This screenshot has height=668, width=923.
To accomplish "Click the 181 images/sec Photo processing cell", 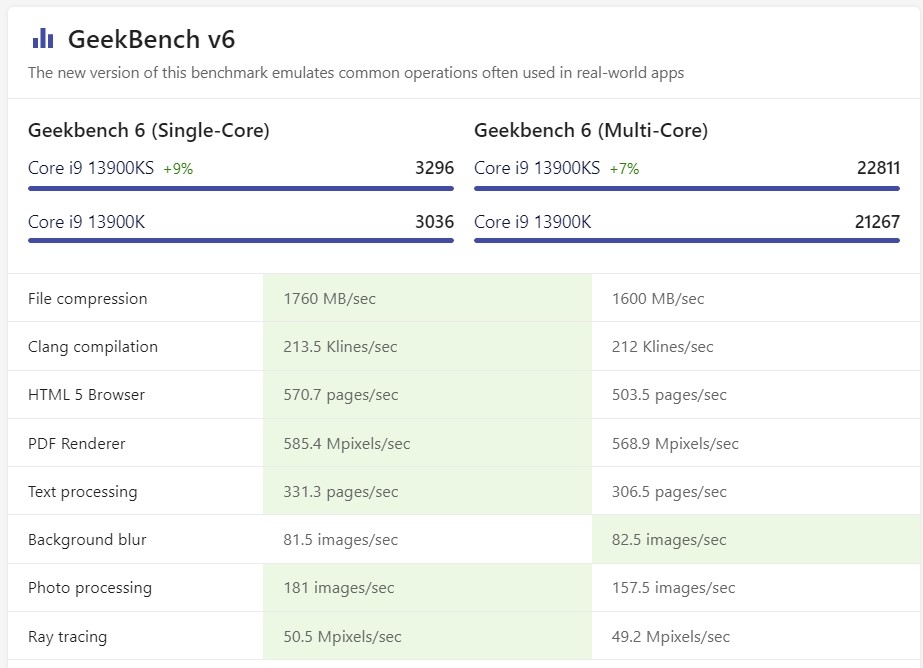I will click(x=427, y=587).
